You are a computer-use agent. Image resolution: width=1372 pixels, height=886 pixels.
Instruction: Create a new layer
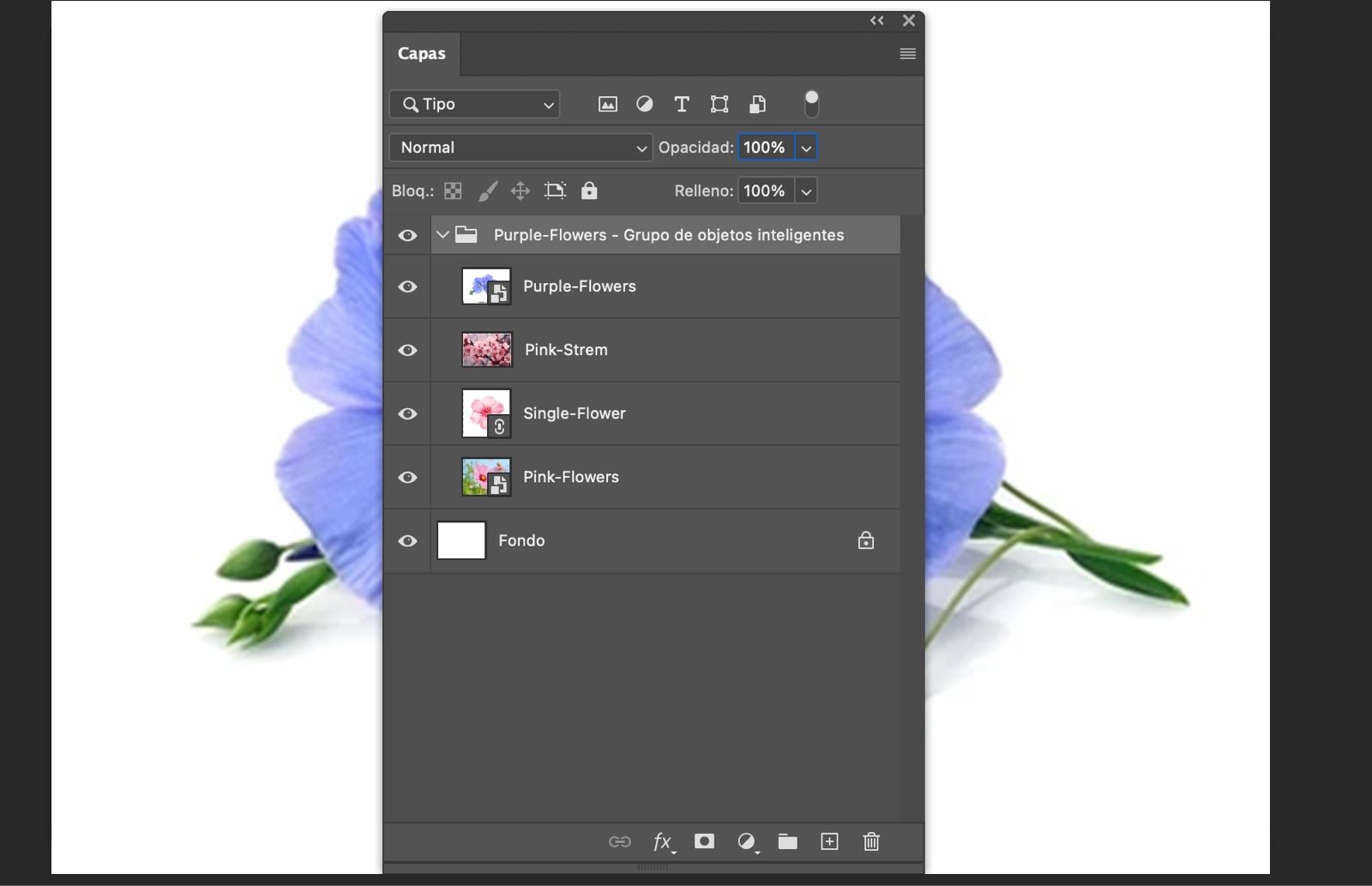click(x=829, y=841)
